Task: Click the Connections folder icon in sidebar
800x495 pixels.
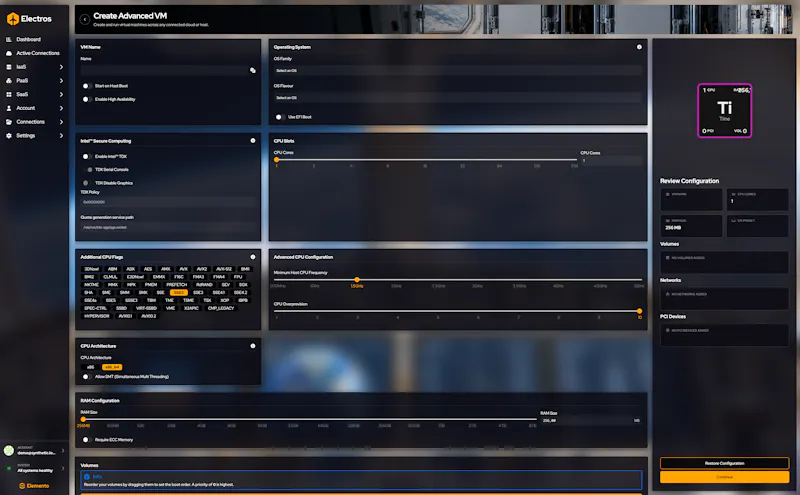Action: 9,122
